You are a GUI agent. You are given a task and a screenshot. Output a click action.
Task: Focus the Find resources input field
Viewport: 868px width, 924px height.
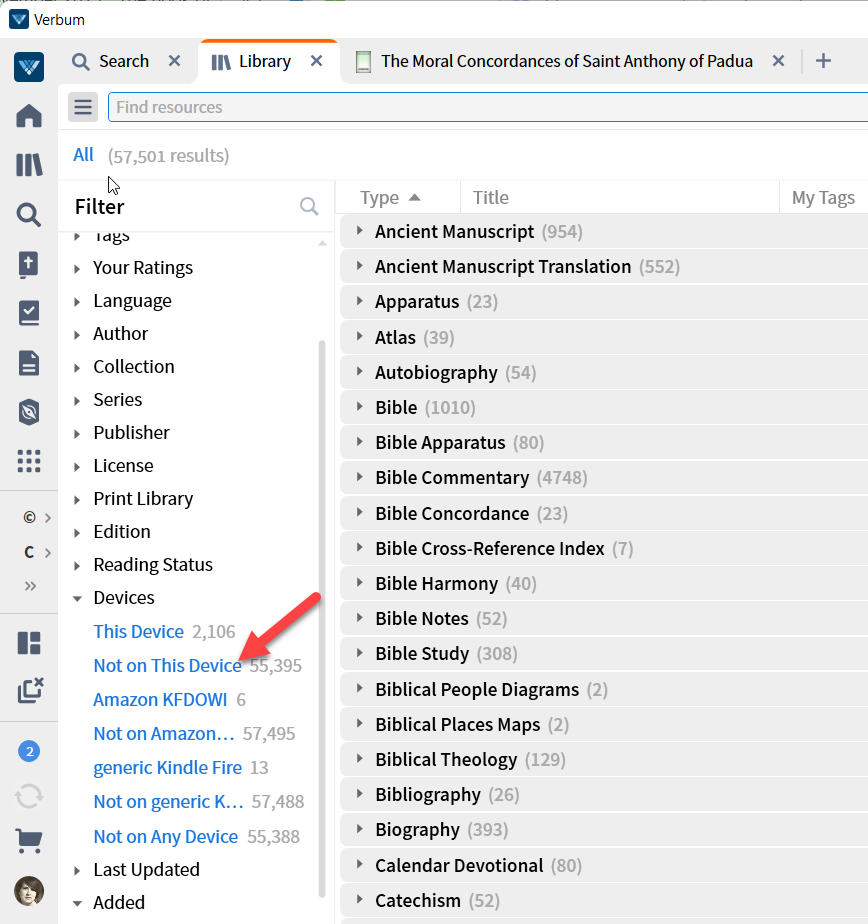coord(488,107)
